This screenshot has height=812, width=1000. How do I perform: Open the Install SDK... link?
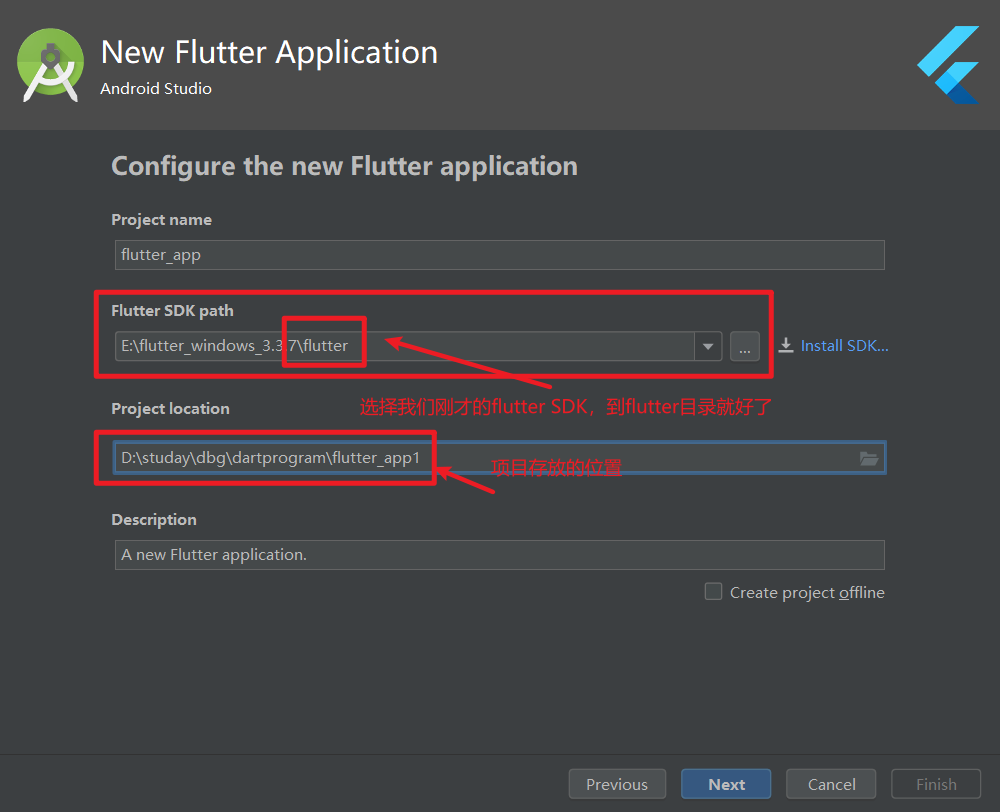click(x=844, y=345)
